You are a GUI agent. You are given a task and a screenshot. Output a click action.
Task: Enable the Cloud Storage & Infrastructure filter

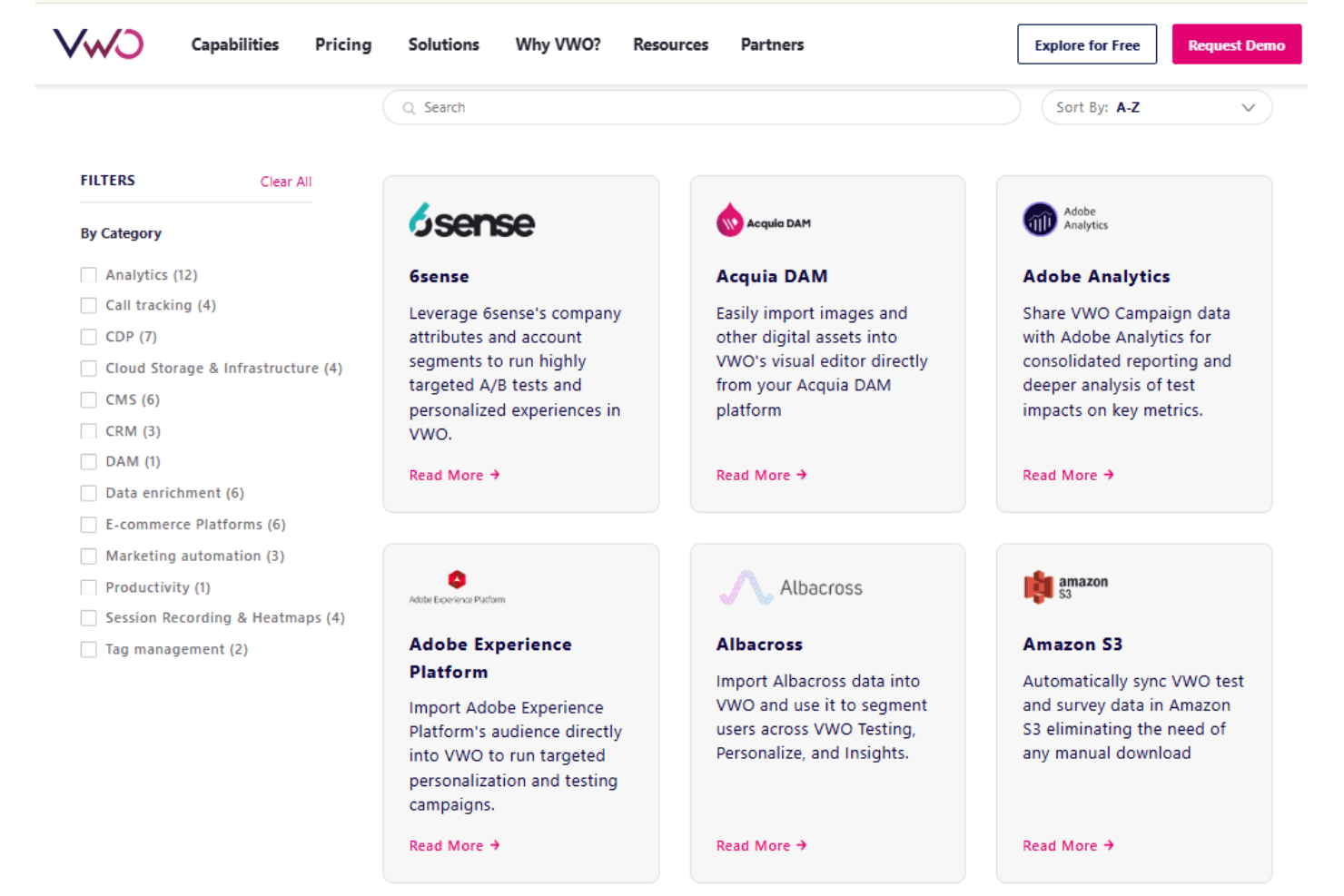coord(88,369)
